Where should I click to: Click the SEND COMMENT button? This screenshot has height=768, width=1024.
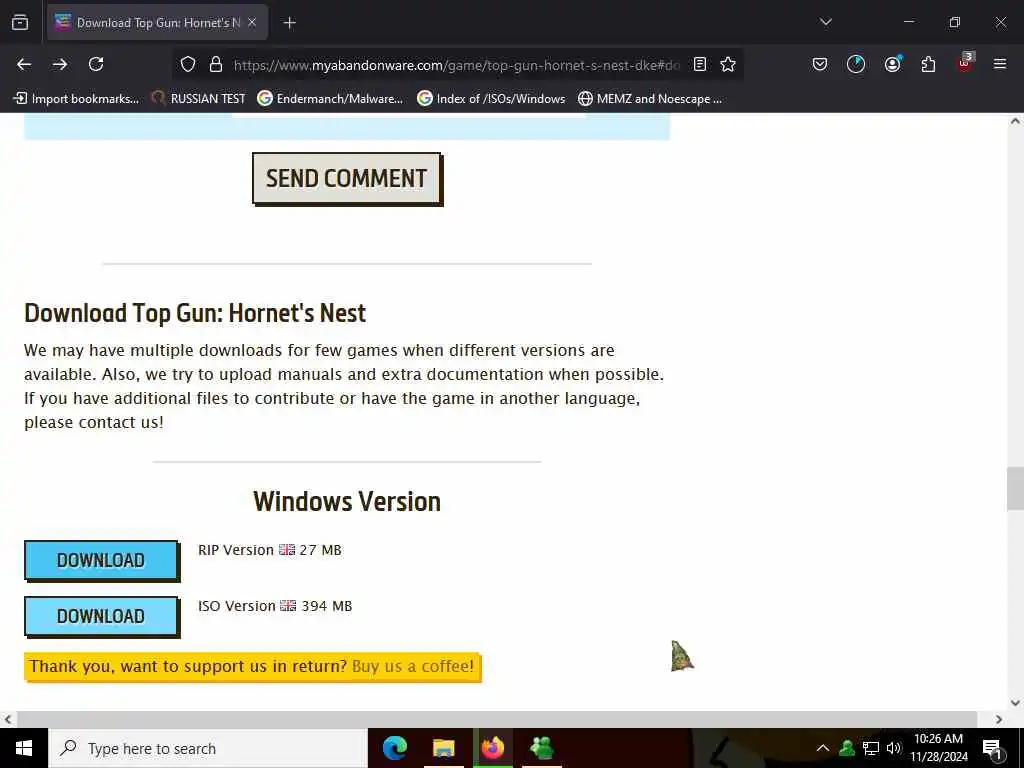pyautogui.click(x=347, y=178)
